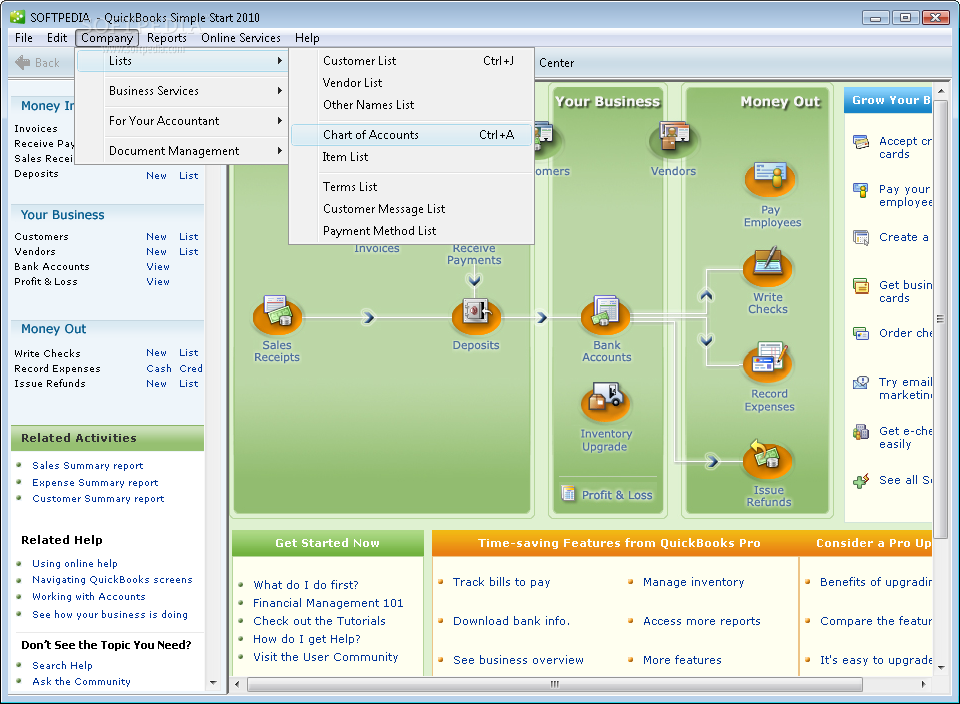Click the Record Expenses icon
Image resolution: width=960 pixels, height=704 pixels.
pyautogui.click(x=767, y=362)
